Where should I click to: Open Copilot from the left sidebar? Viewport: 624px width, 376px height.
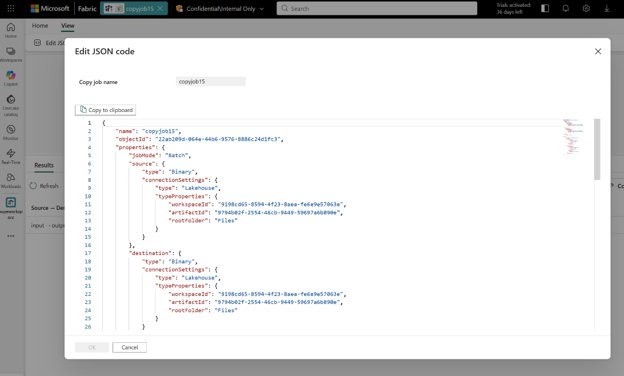click(x=11, y=78)
